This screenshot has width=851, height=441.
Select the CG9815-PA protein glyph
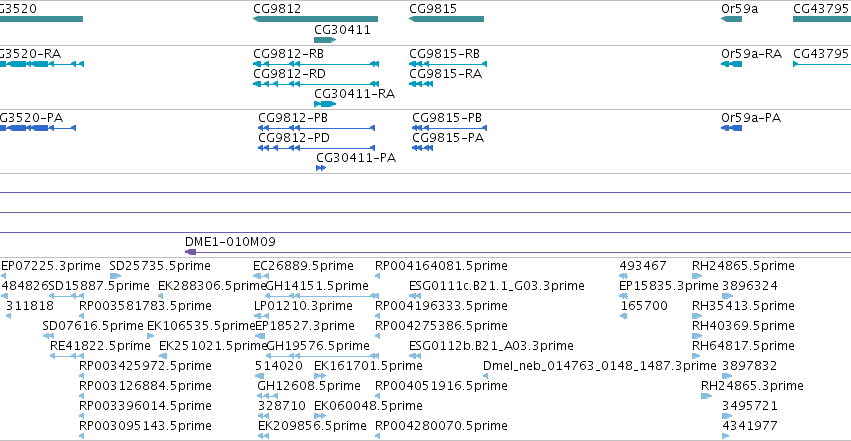coord(422,148)
